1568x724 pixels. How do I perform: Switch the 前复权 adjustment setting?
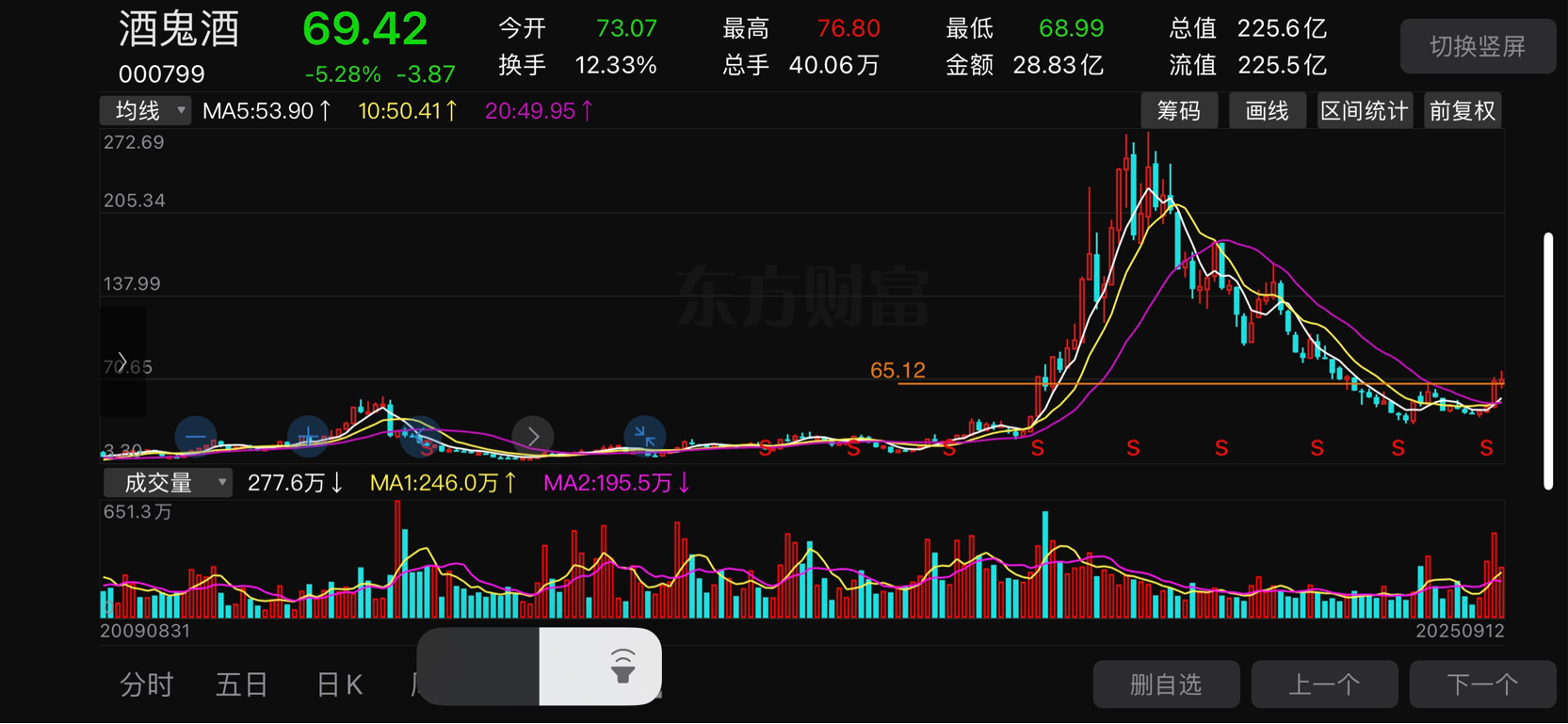click(1463, 111)
